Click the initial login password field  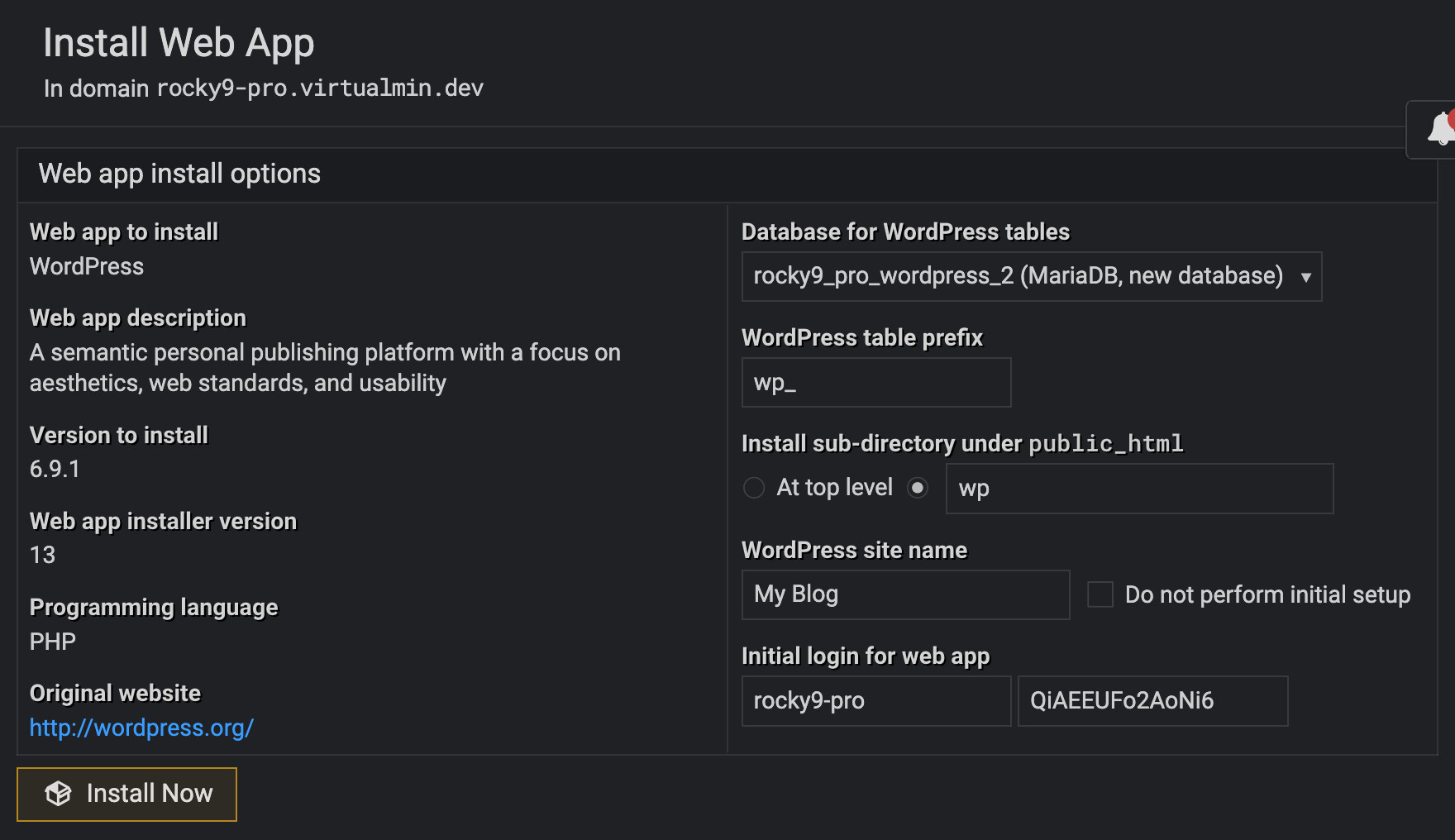[1152, 701]
